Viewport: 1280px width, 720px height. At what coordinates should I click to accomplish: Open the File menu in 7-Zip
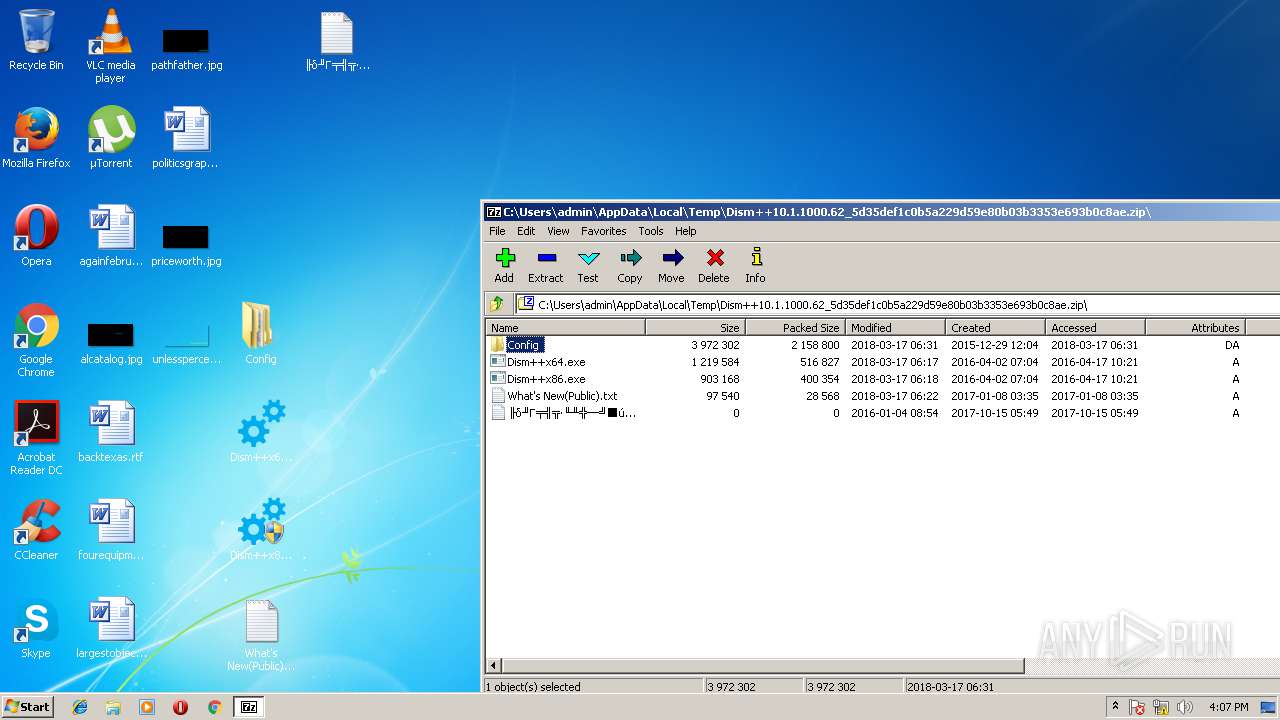(x=497, y=231)
